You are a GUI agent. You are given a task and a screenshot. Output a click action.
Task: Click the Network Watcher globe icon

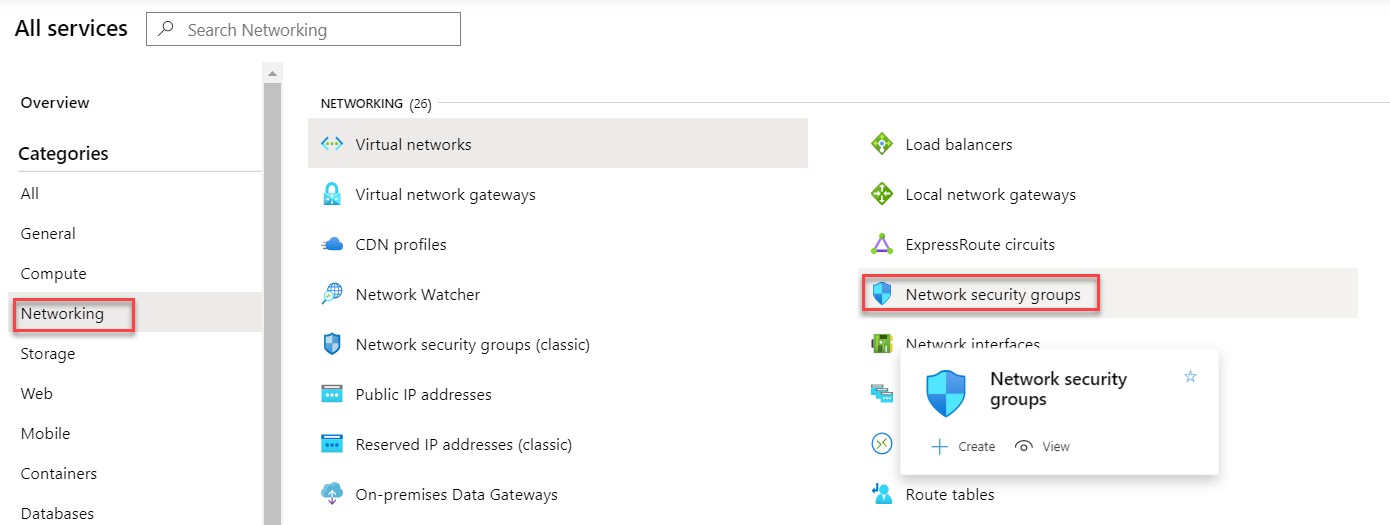(x=332, y=294)
